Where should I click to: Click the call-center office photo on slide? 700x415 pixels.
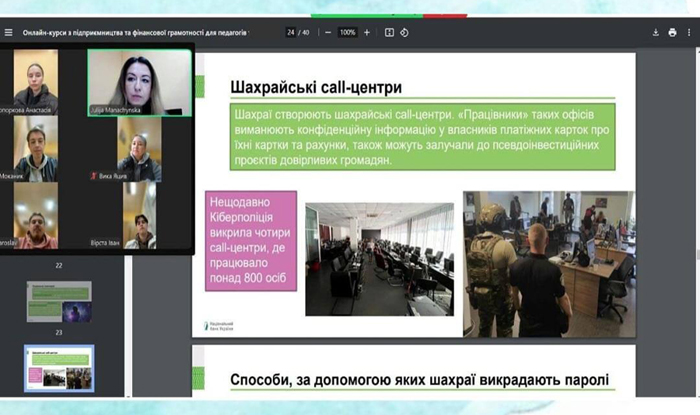tap(378, 259)
